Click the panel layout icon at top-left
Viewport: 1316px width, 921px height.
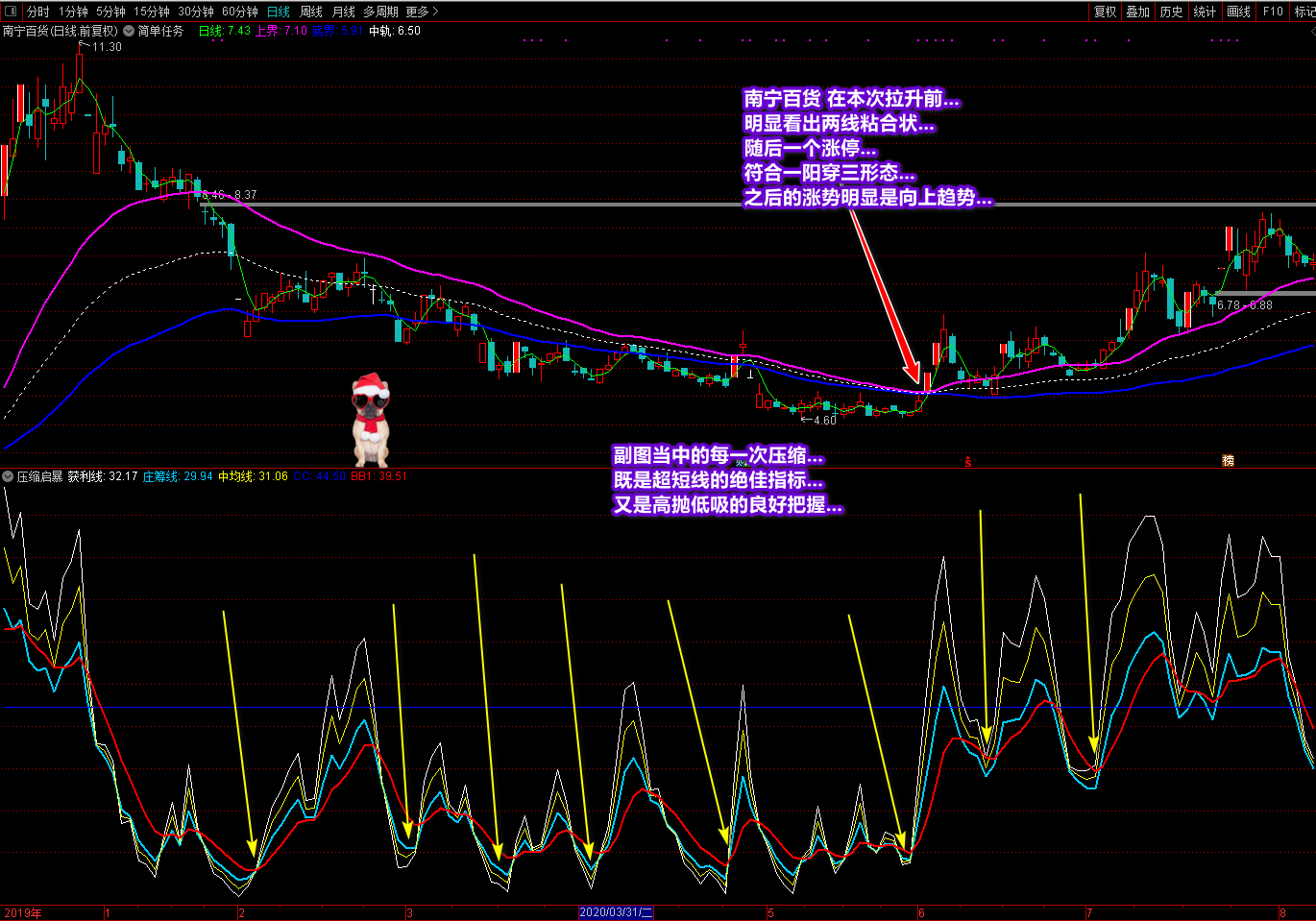click(12, 12)
